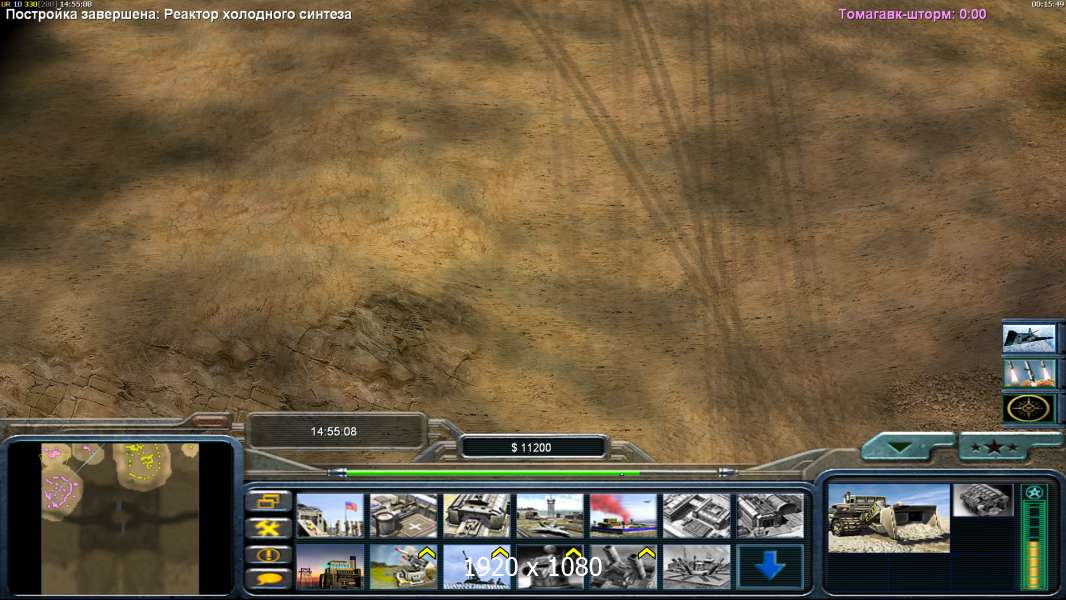Click the last greyed-out hangar building in the top row

[x=770, y=516]
